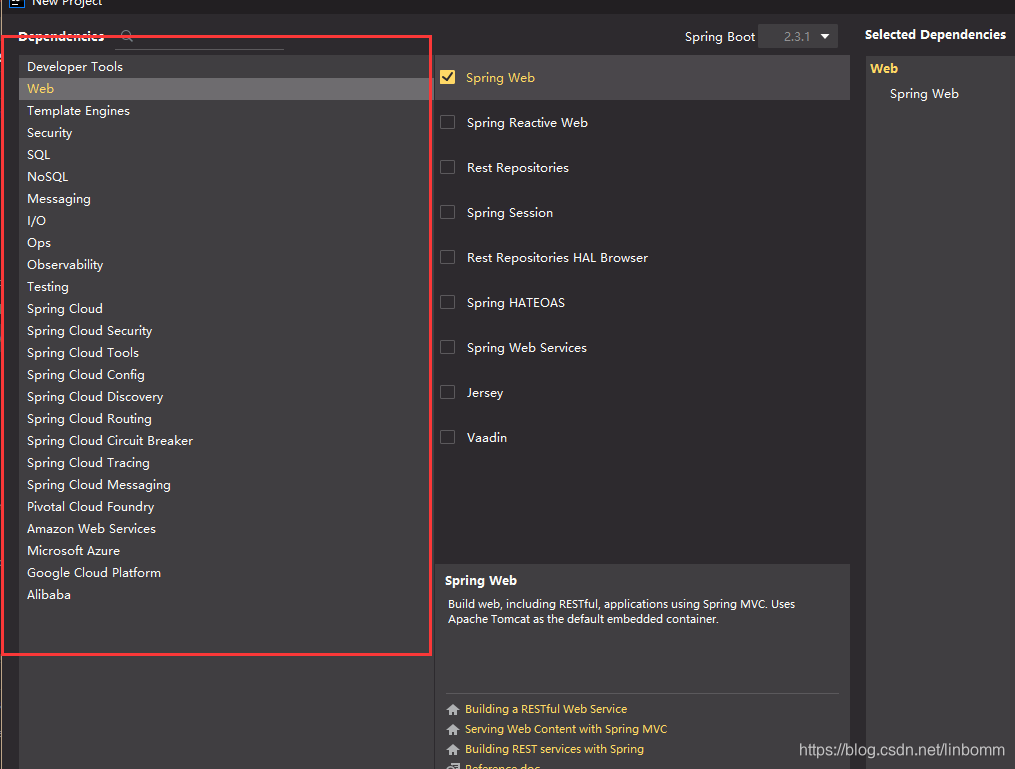Uncheck the Spring Web checkbox
The image size is (1015, 769).
click(x=447, y=77)
